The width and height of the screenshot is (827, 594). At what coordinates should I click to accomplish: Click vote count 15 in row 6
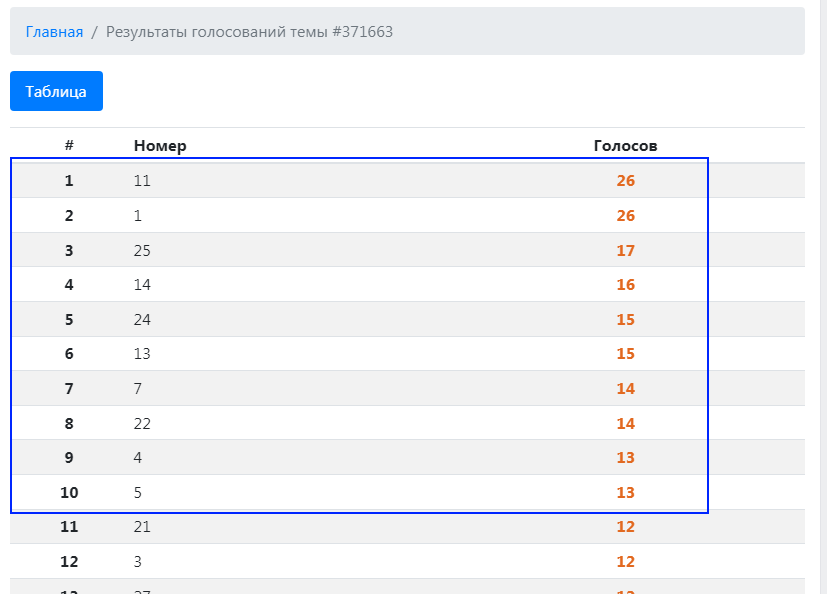[x=626, y=354]
